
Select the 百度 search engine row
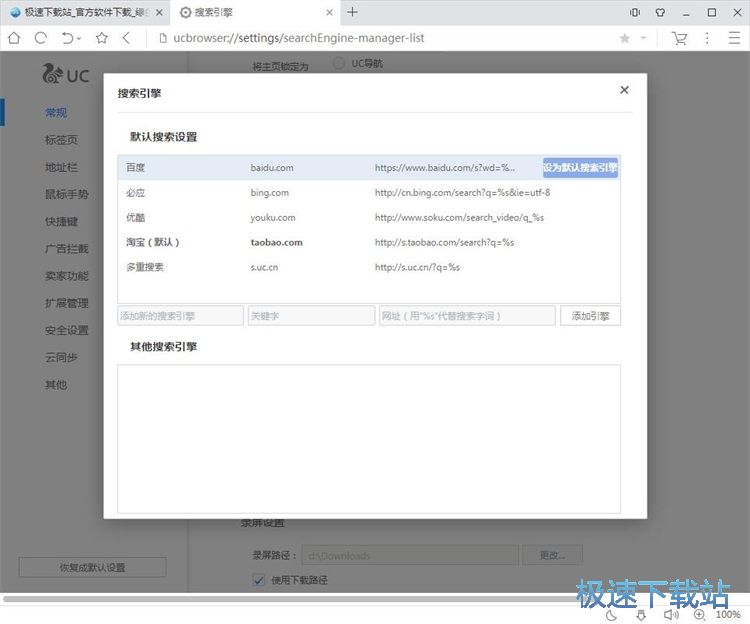click(x=369, y=168)
